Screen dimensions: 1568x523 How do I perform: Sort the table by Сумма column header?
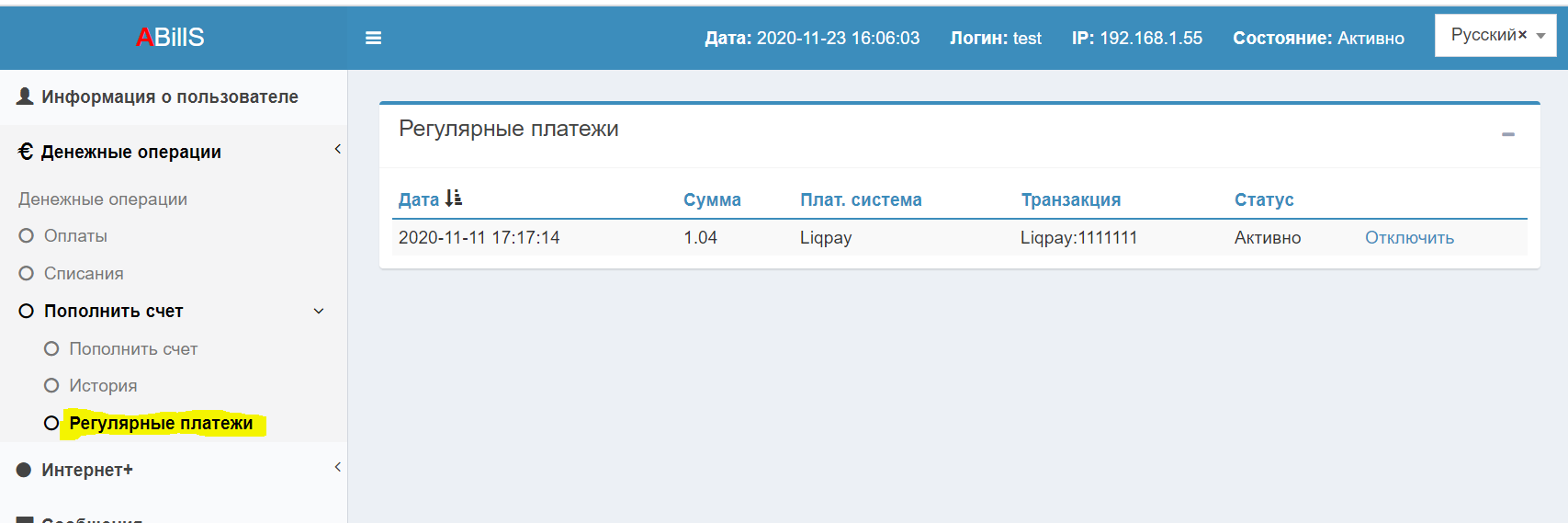[x=712, y=199]
